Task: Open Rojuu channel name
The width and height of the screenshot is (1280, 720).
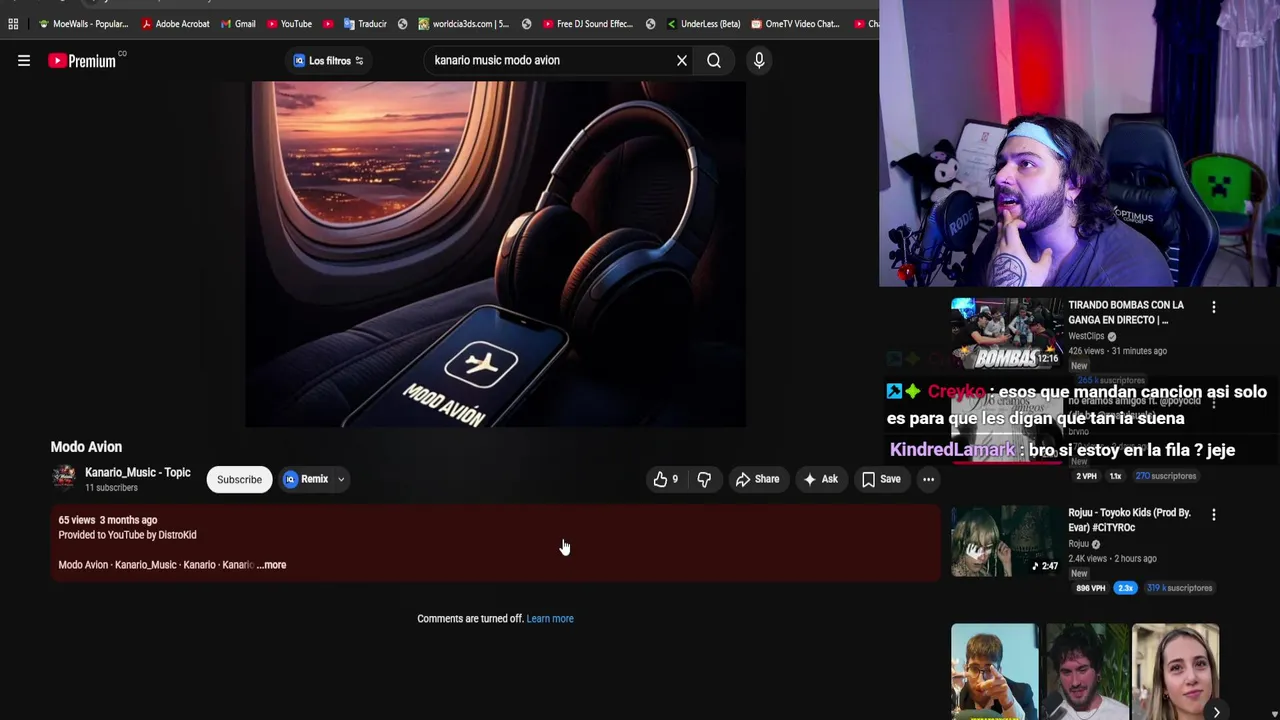Action: (1078, 544)
